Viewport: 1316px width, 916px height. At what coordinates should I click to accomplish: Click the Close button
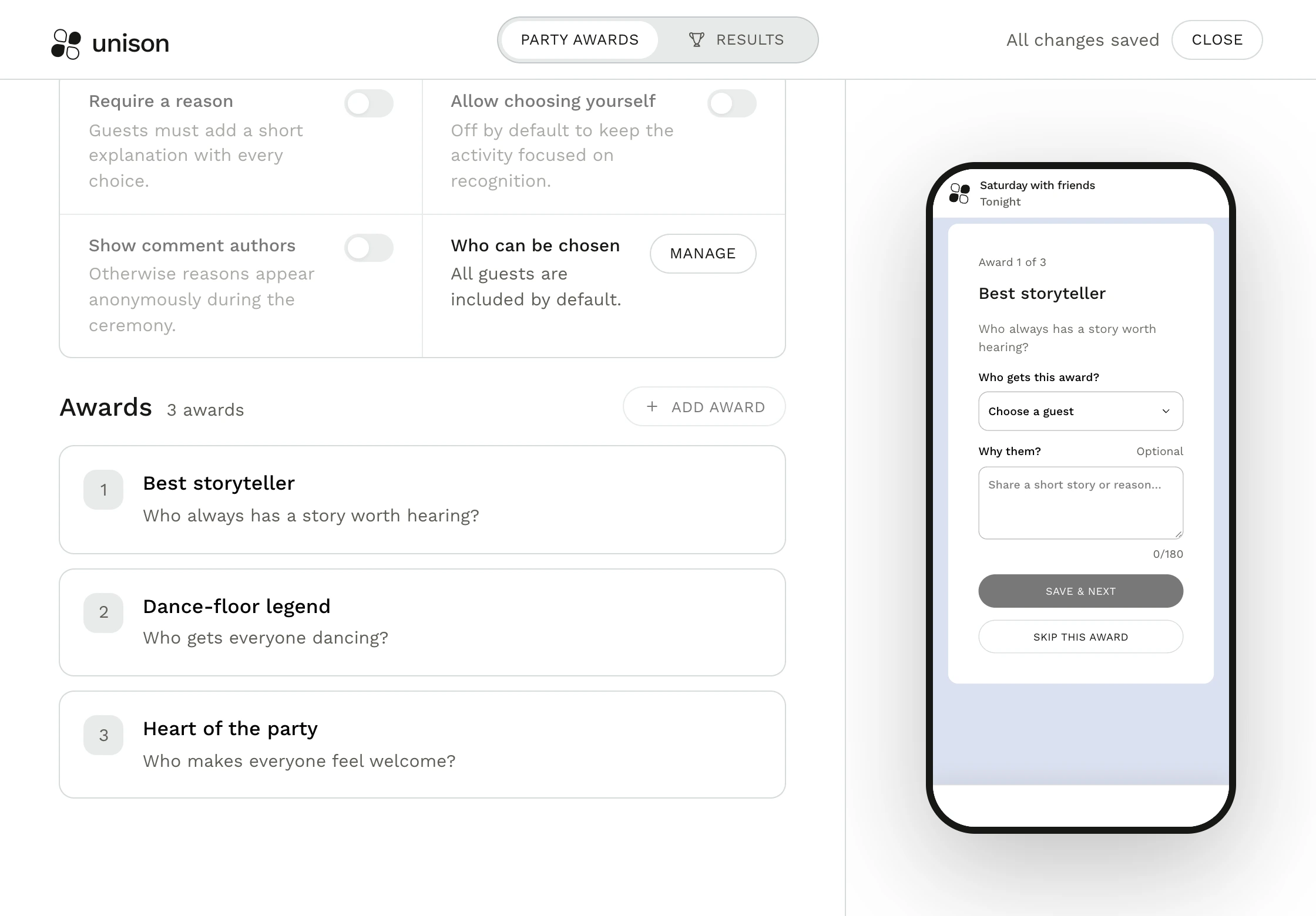[1217, 40]
